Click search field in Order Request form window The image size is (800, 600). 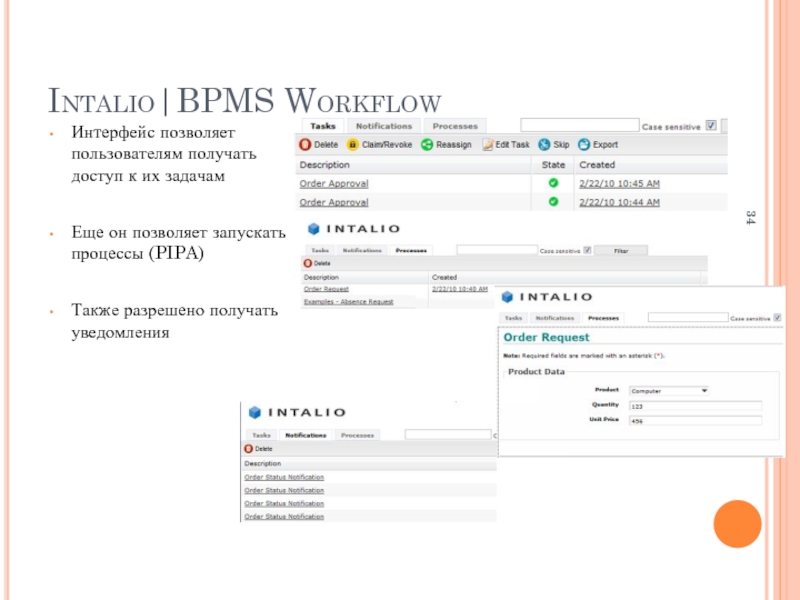[x=688, y=317]
